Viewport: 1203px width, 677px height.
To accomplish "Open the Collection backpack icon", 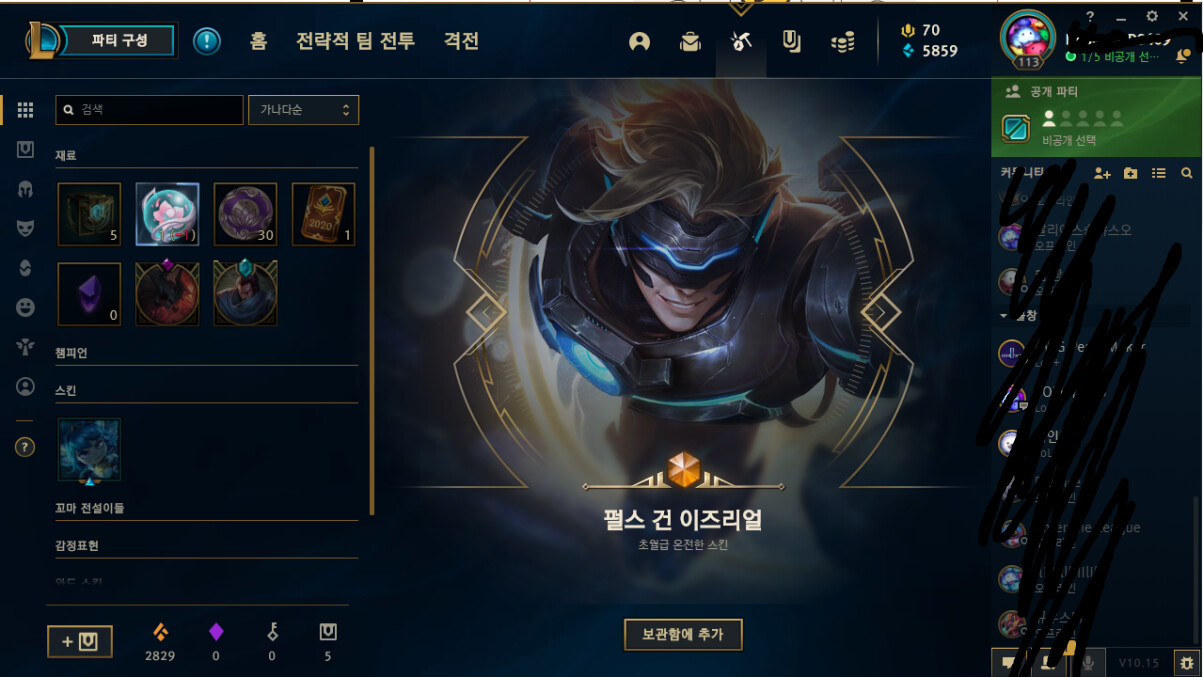I will (690, 41).
